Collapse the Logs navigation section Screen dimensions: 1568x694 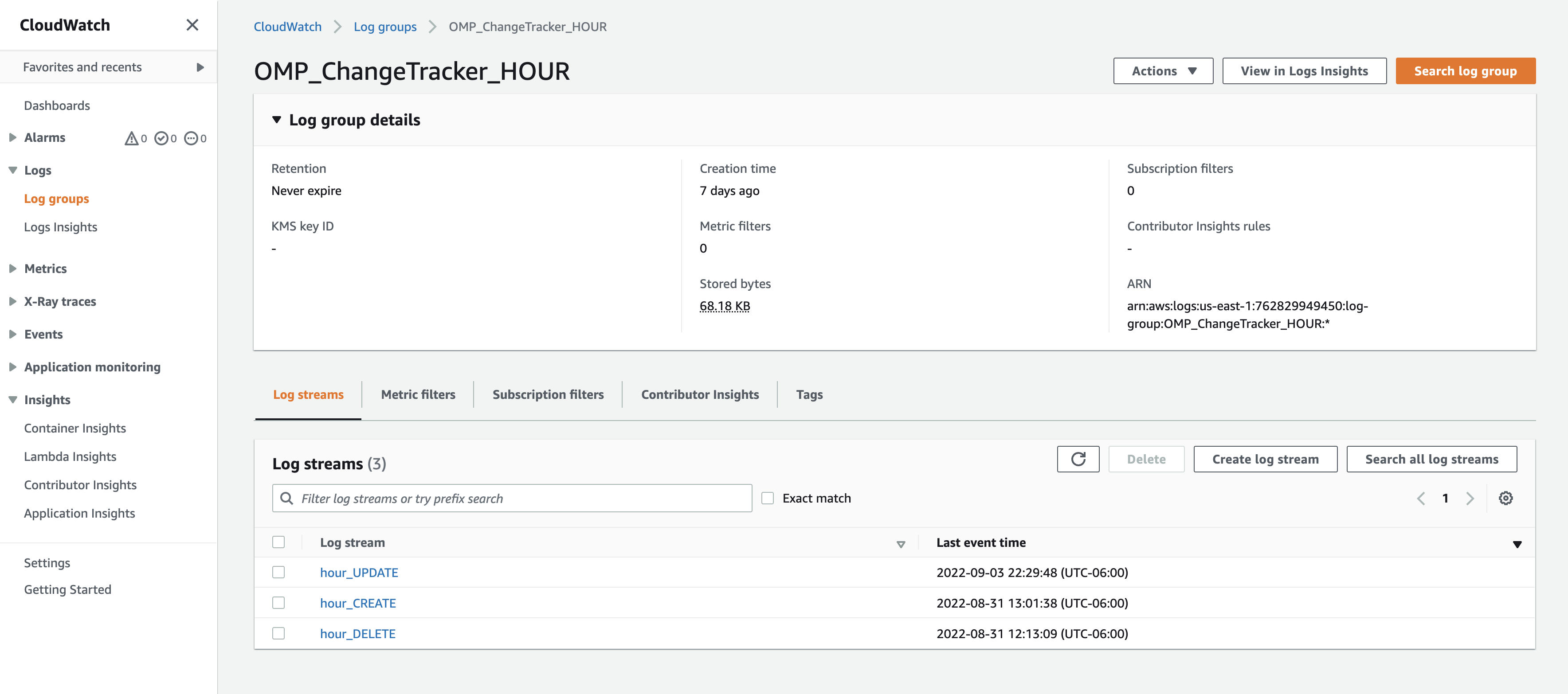12,170
